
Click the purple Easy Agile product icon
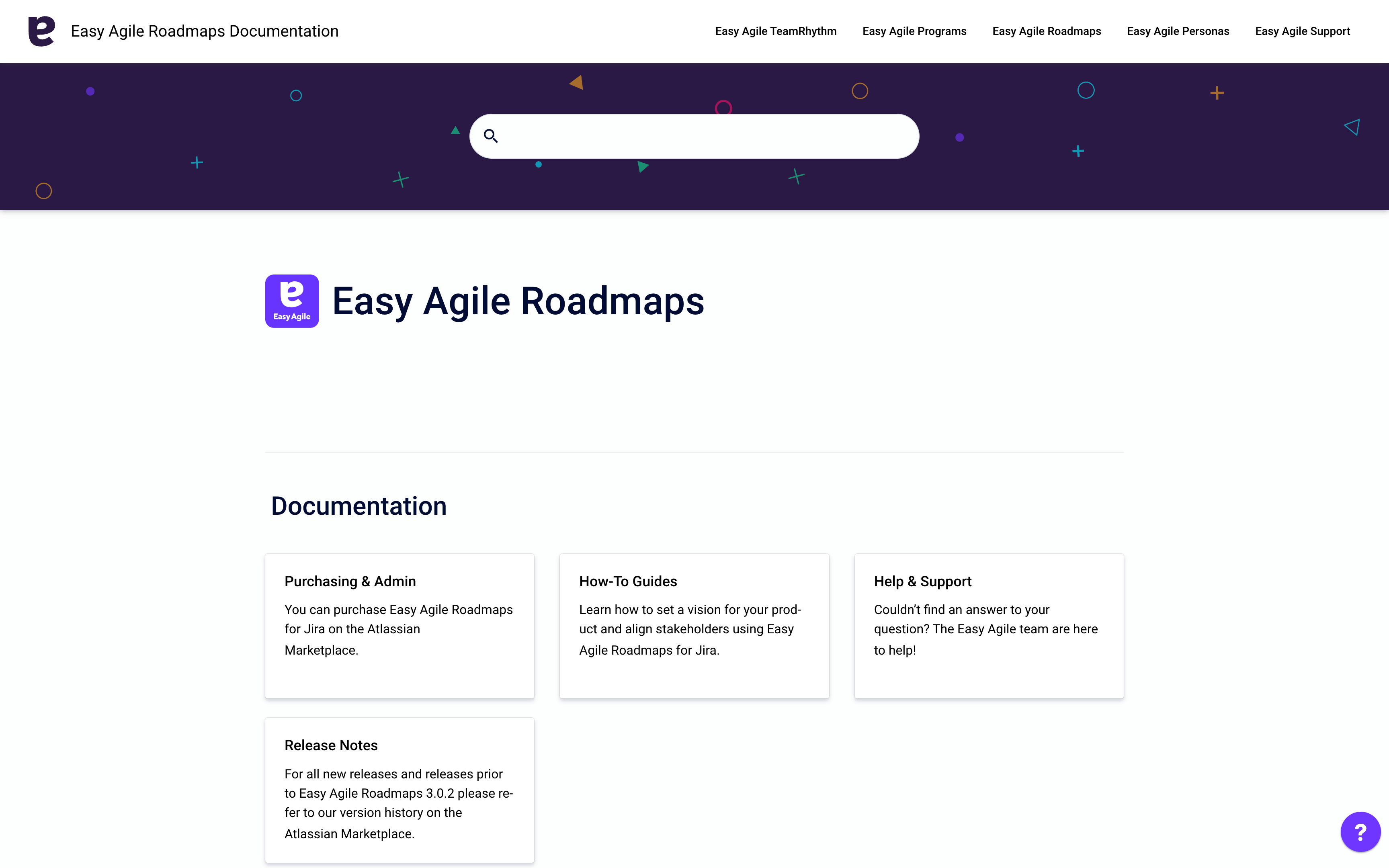(291, 301)
